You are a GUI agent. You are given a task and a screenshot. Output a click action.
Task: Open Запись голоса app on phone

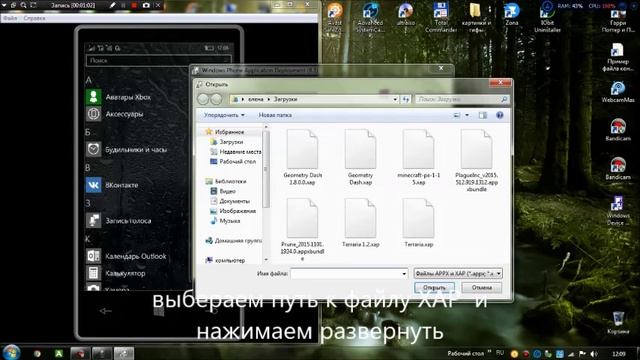coord(118,221)
